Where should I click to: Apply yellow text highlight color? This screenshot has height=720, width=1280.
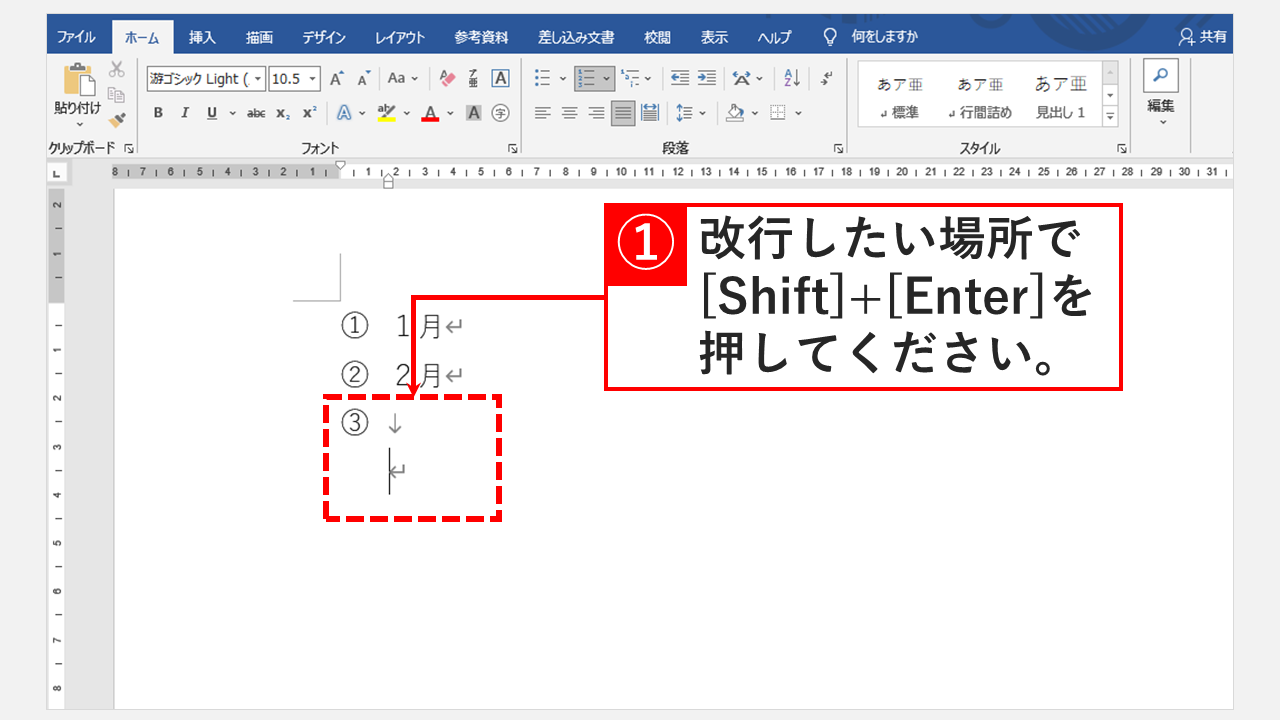click(387, 113)
